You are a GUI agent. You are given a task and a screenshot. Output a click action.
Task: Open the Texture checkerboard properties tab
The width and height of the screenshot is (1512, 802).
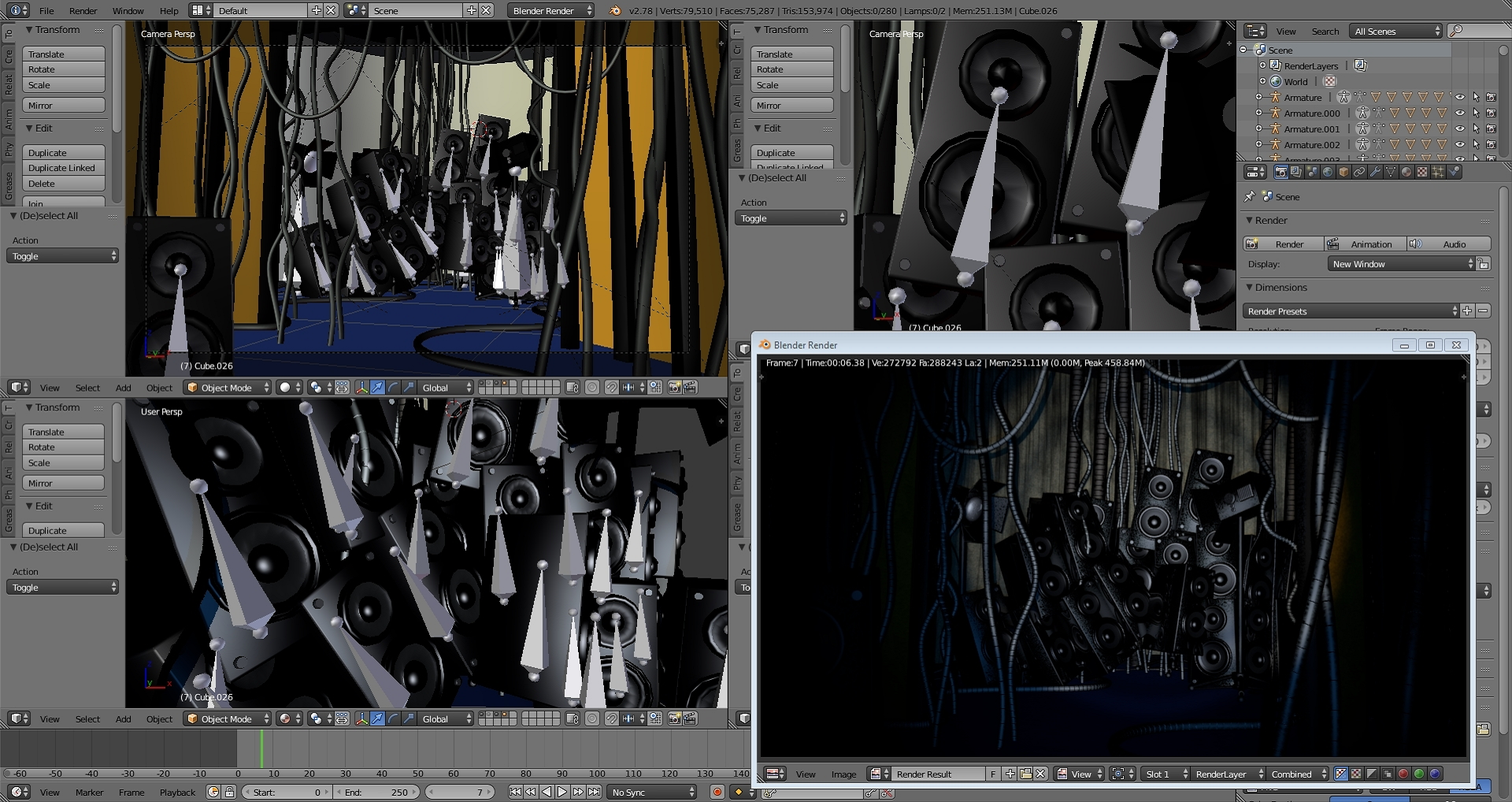click(x=1422, y=171)
